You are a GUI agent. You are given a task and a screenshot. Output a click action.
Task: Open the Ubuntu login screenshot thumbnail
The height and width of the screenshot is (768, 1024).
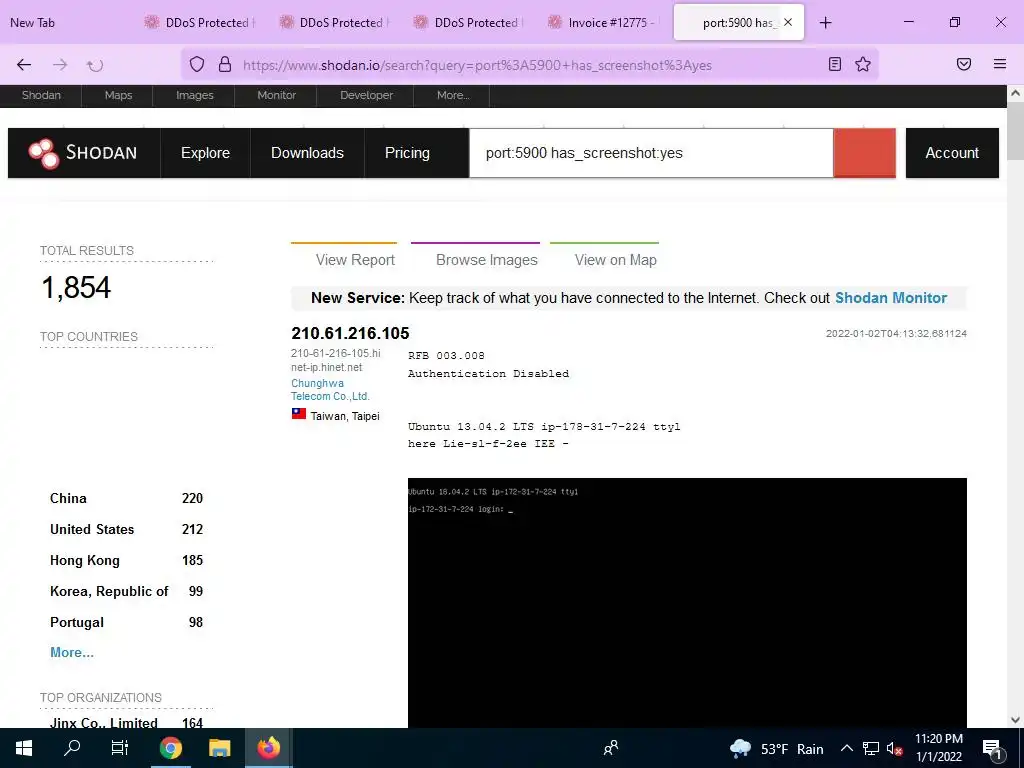(x=687, y=603)
